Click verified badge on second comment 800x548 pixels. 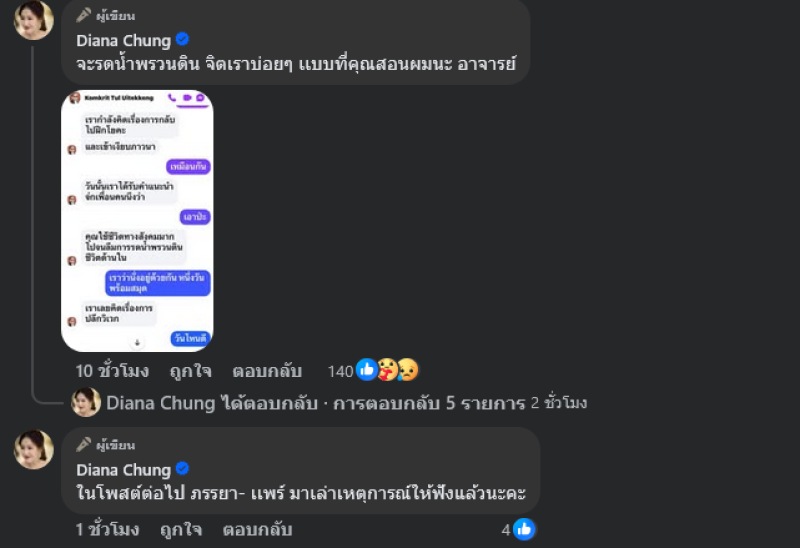click(x=182, y=468)
